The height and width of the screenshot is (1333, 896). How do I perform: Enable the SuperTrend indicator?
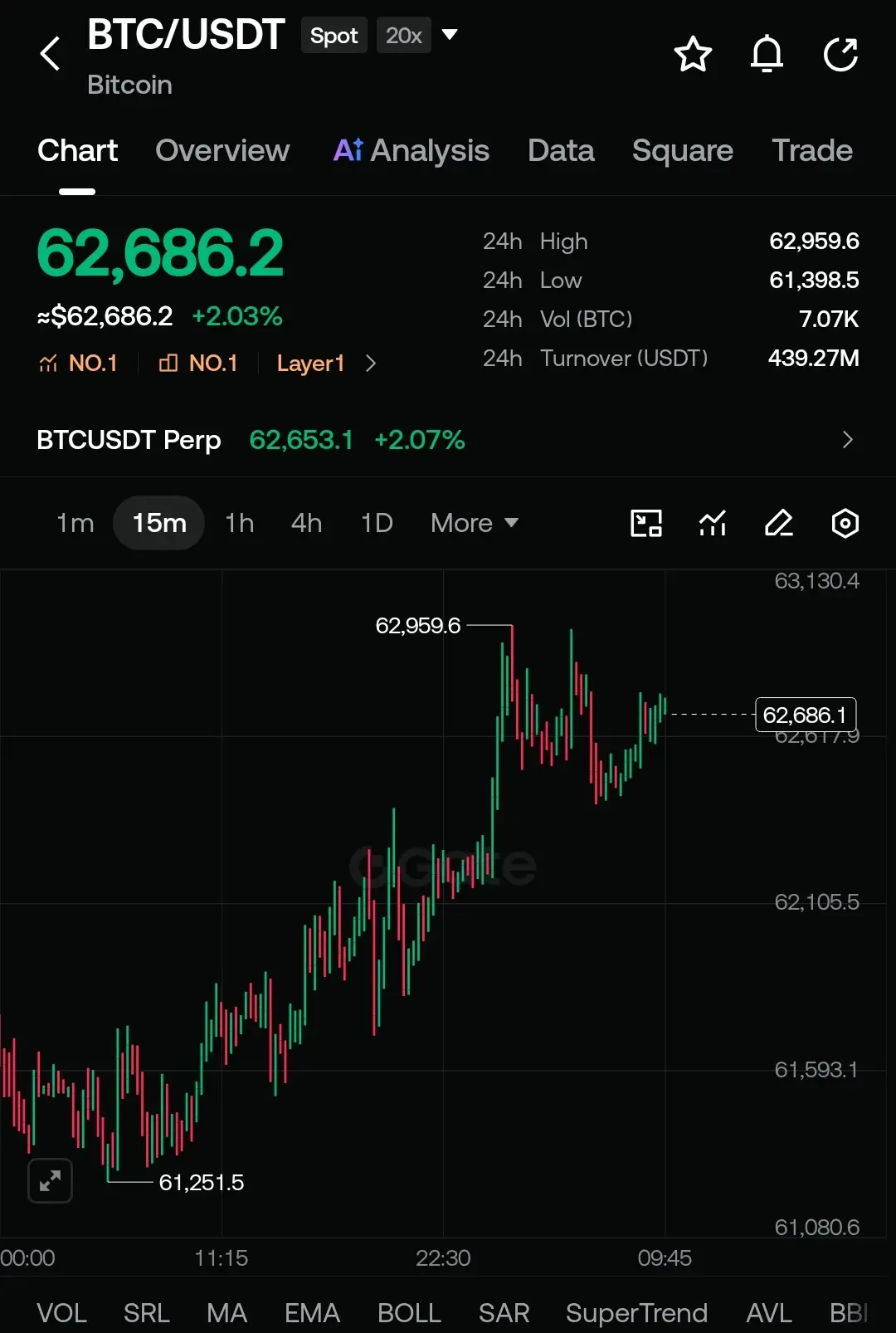[x=636, y=1313]
